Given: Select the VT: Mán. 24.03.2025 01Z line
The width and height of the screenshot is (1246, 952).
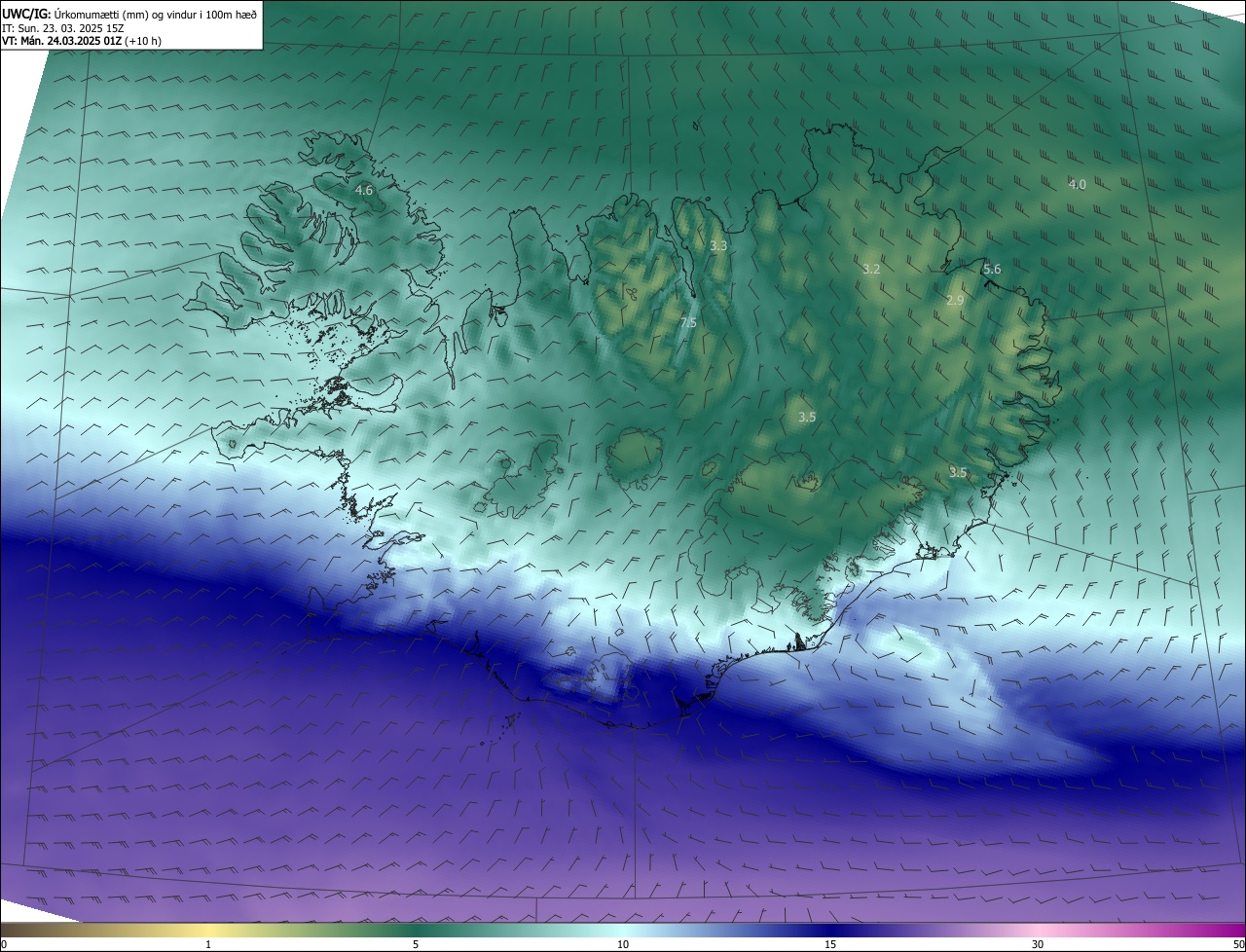Looking at the screenshot, I should point(81,41).
